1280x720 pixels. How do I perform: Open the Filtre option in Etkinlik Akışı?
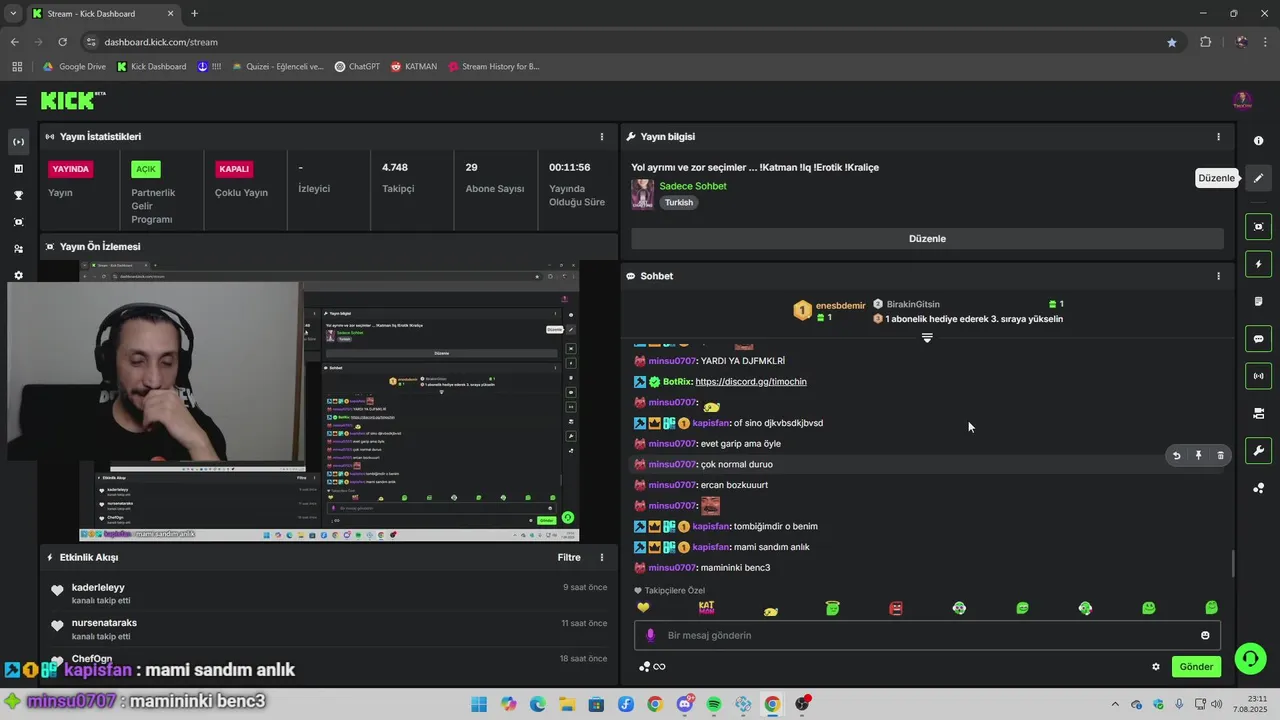[569, 558]
